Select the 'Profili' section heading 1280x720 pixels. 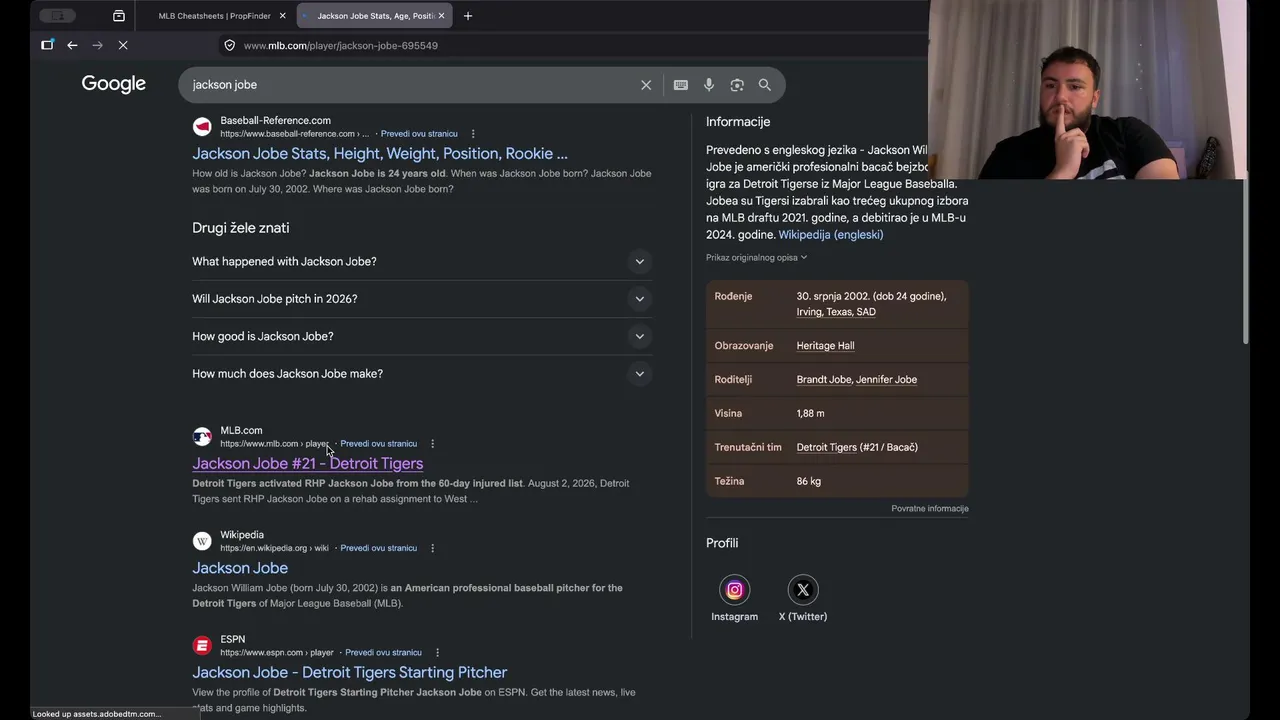[x=722, y=543]
